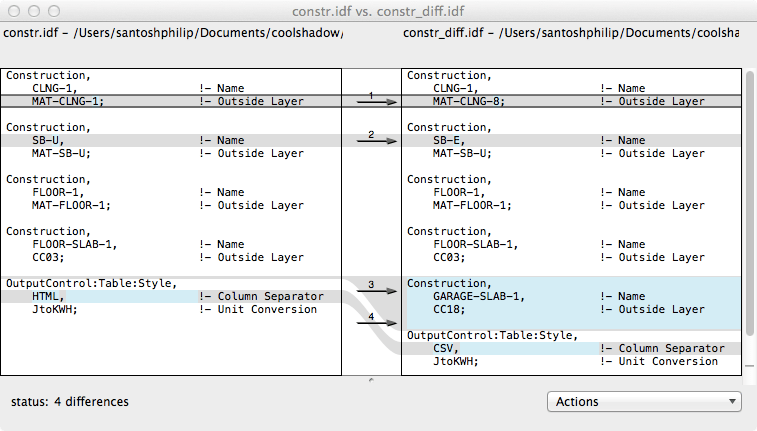The image size is (757, 431).
Task: Click the pane splitter handle below center
Action: [371, 380]
